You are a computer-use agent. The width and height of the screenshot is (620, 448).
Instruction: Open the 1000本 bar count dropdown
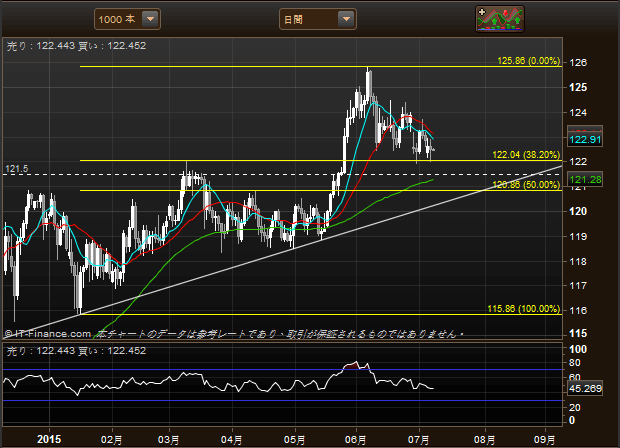[127, 19]
